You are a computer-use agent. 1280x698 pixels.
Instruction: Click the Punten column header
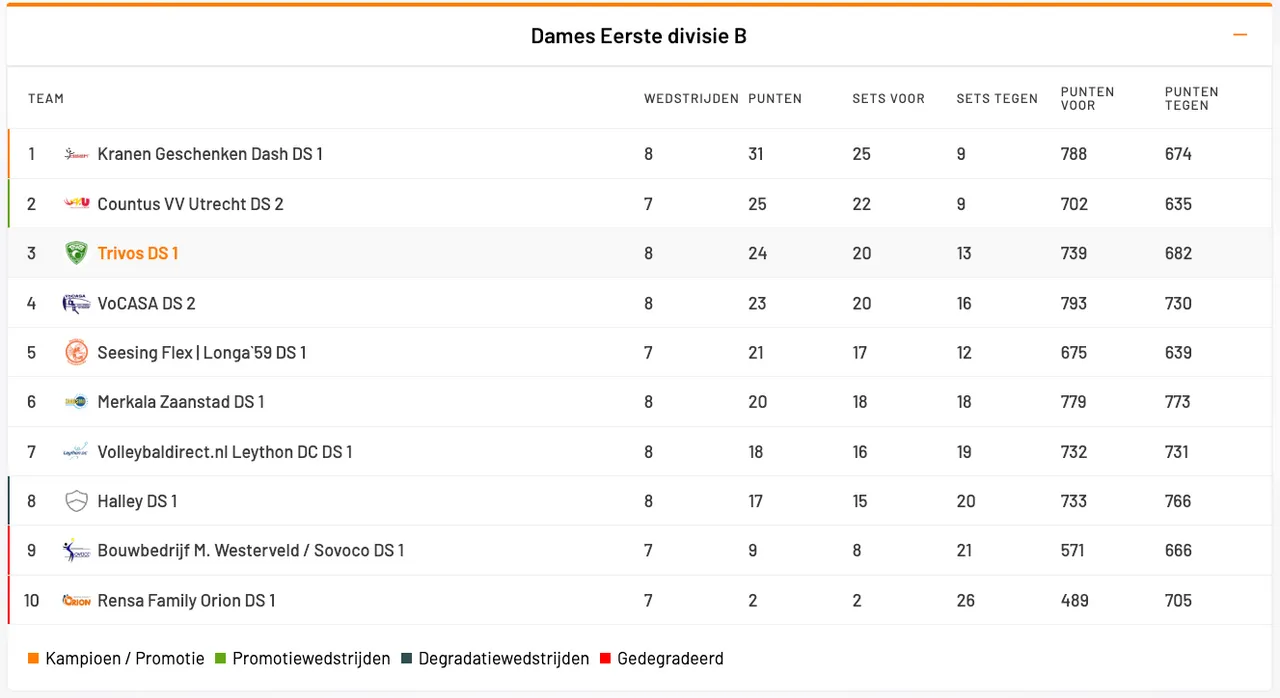click(x=775, y=98)
